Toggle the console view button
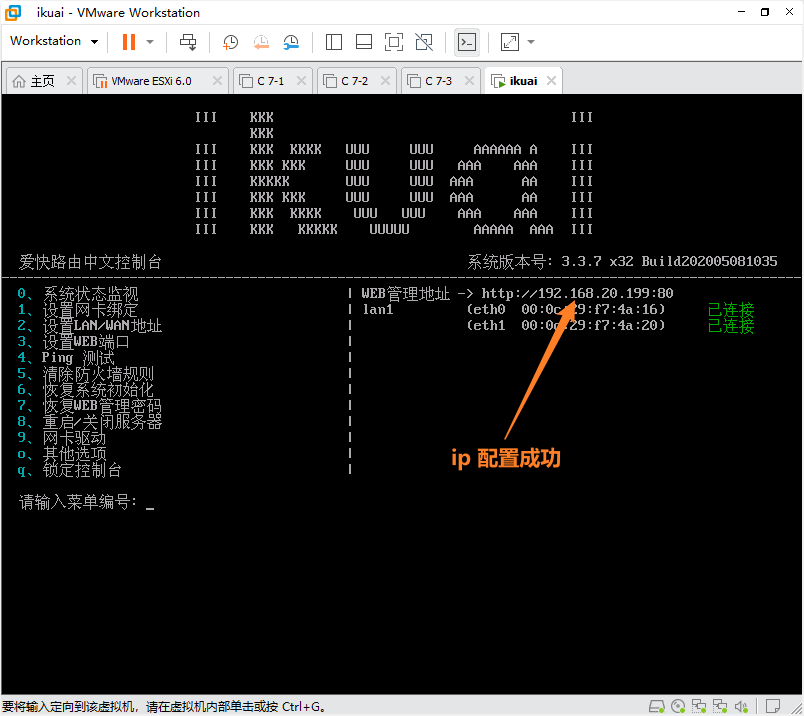 (x=466, y=42)
